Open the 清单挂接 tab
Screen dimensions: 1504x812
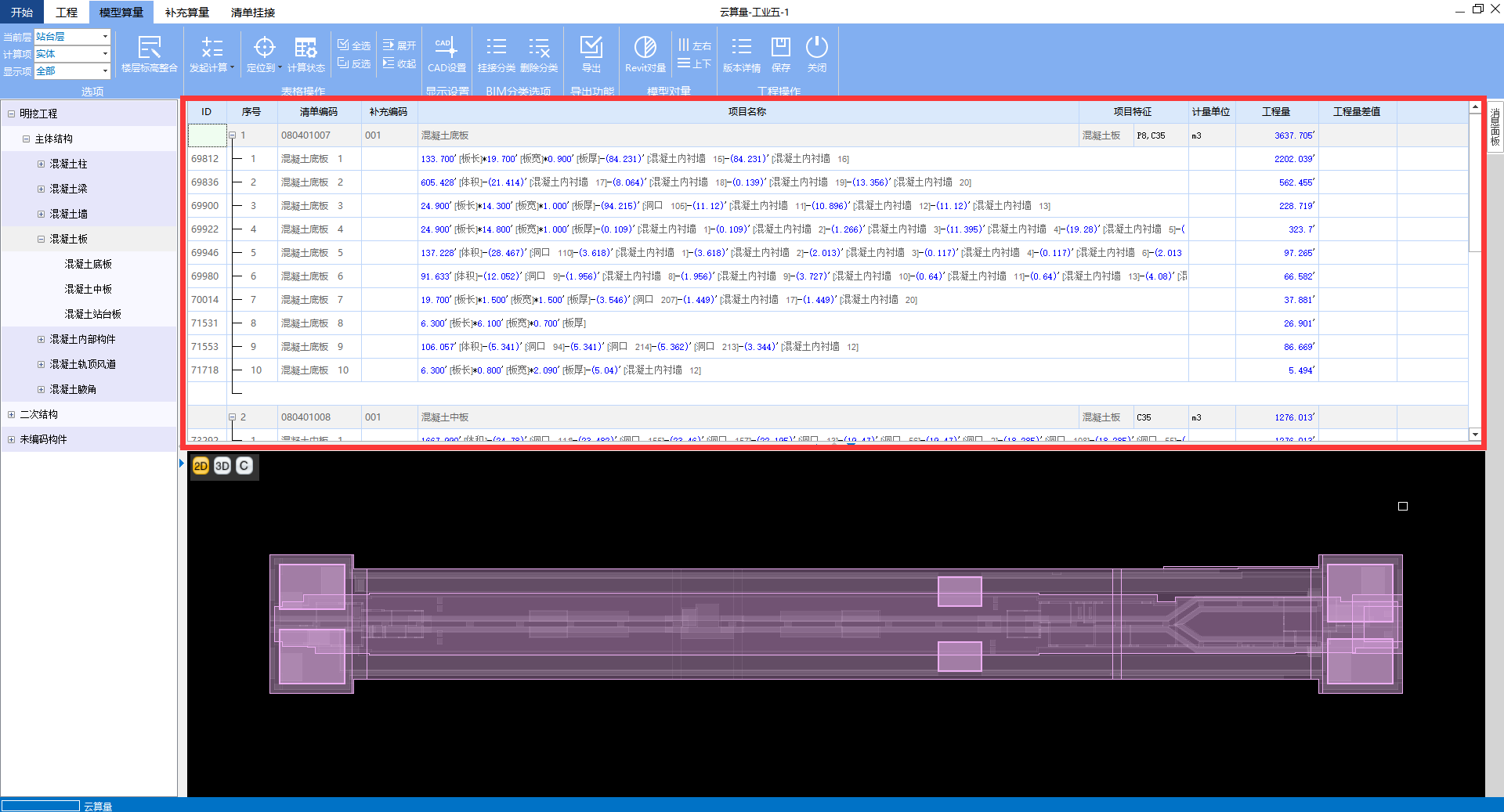pyautogui.click(x=253, y=13)
